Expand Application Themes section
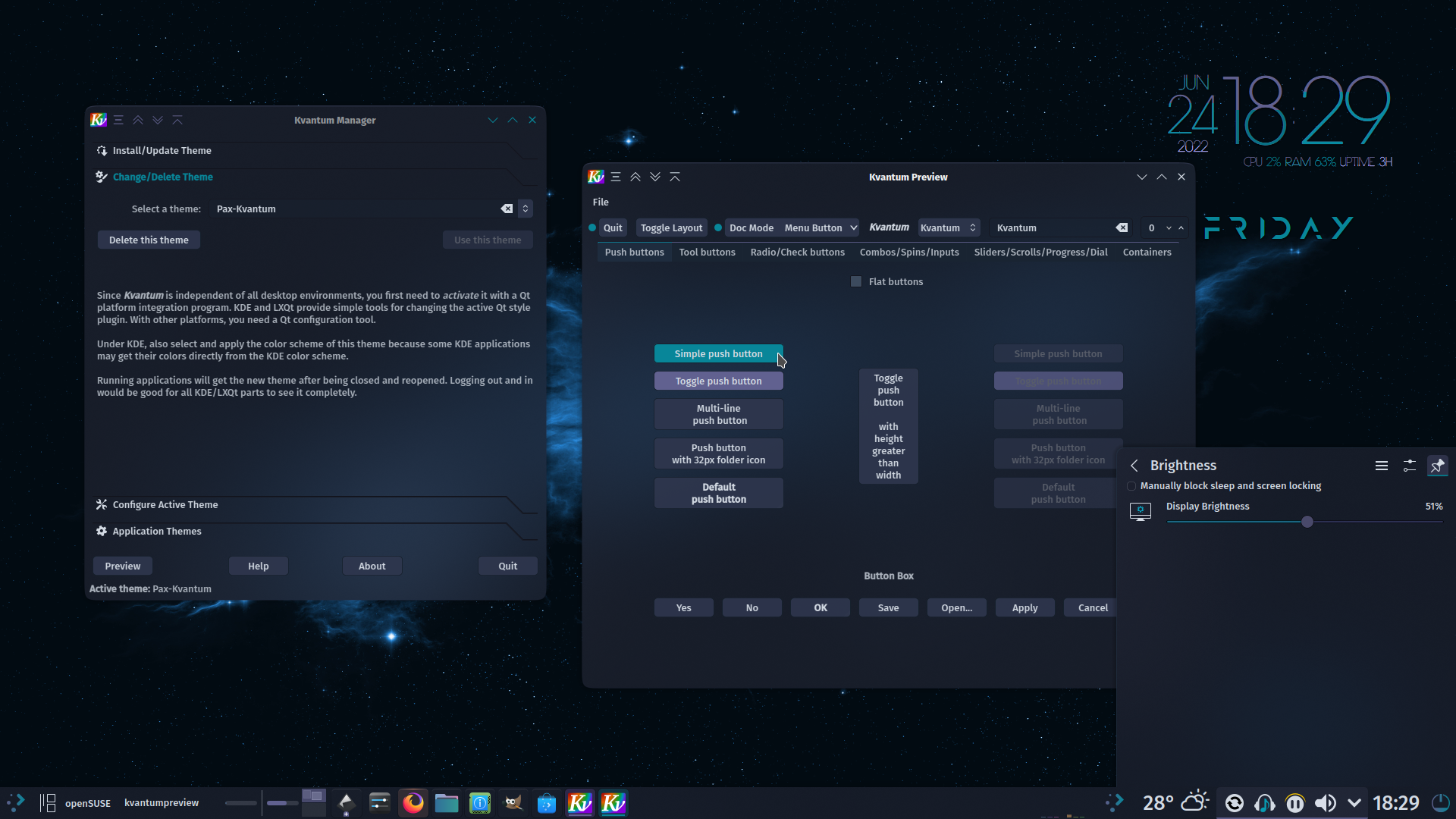Viewport: 1456px width, 819px height. pyautogui.click(x=315, y=532)
